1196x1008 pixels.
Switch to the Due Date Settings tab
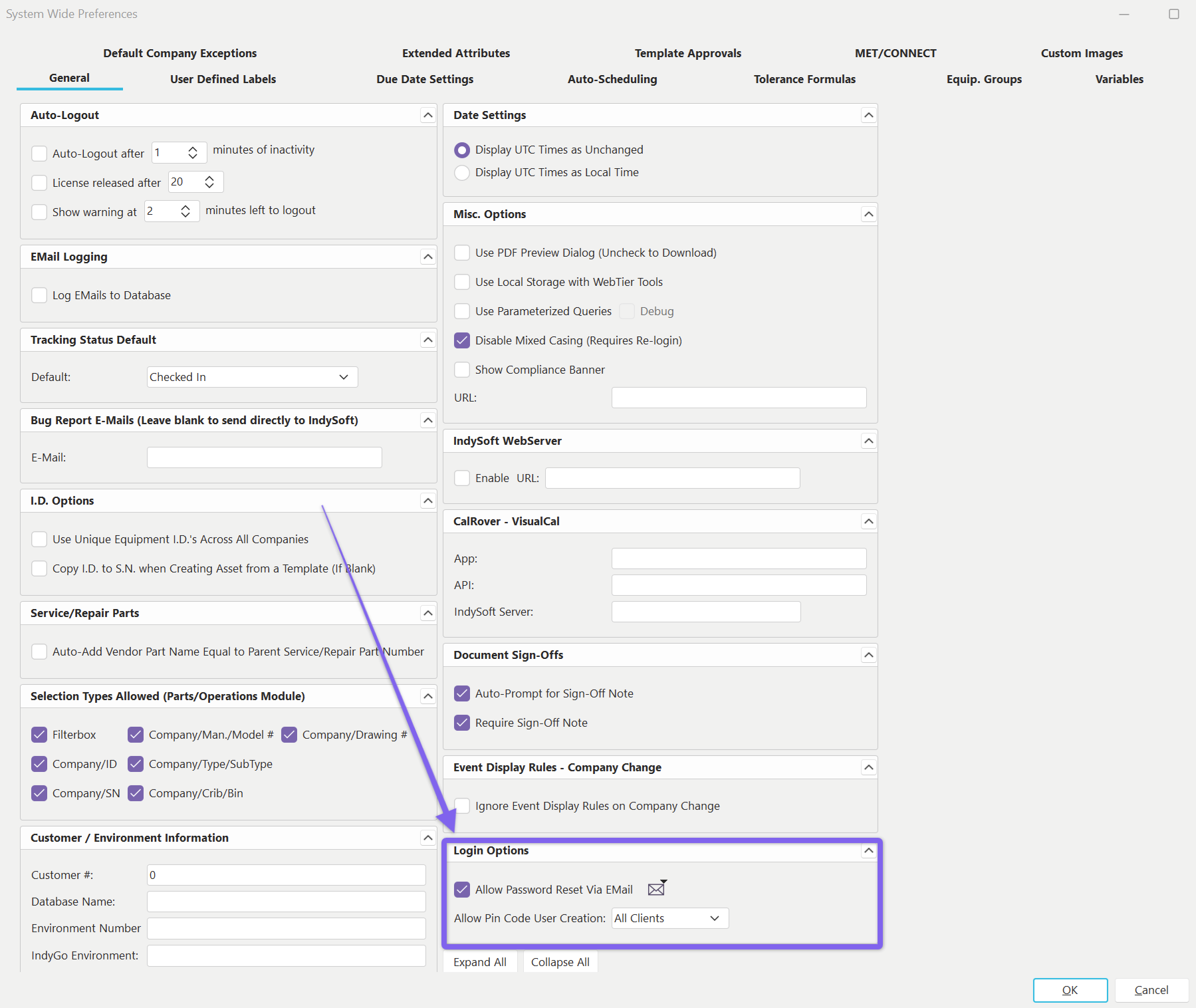tap(425, 79)
